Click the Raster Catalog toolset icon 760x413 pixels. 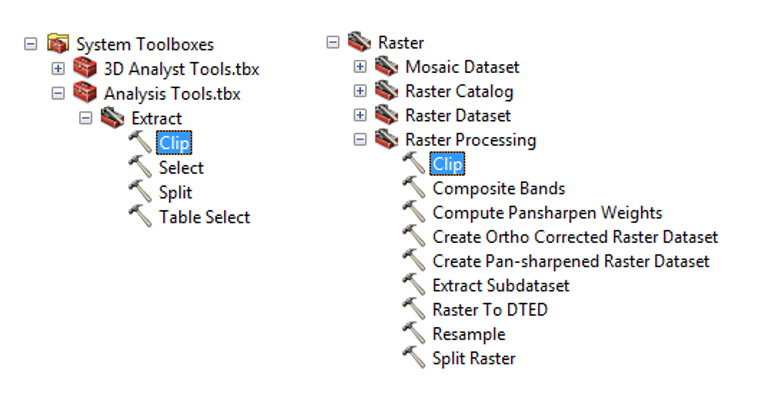click(x=387, y=92)
